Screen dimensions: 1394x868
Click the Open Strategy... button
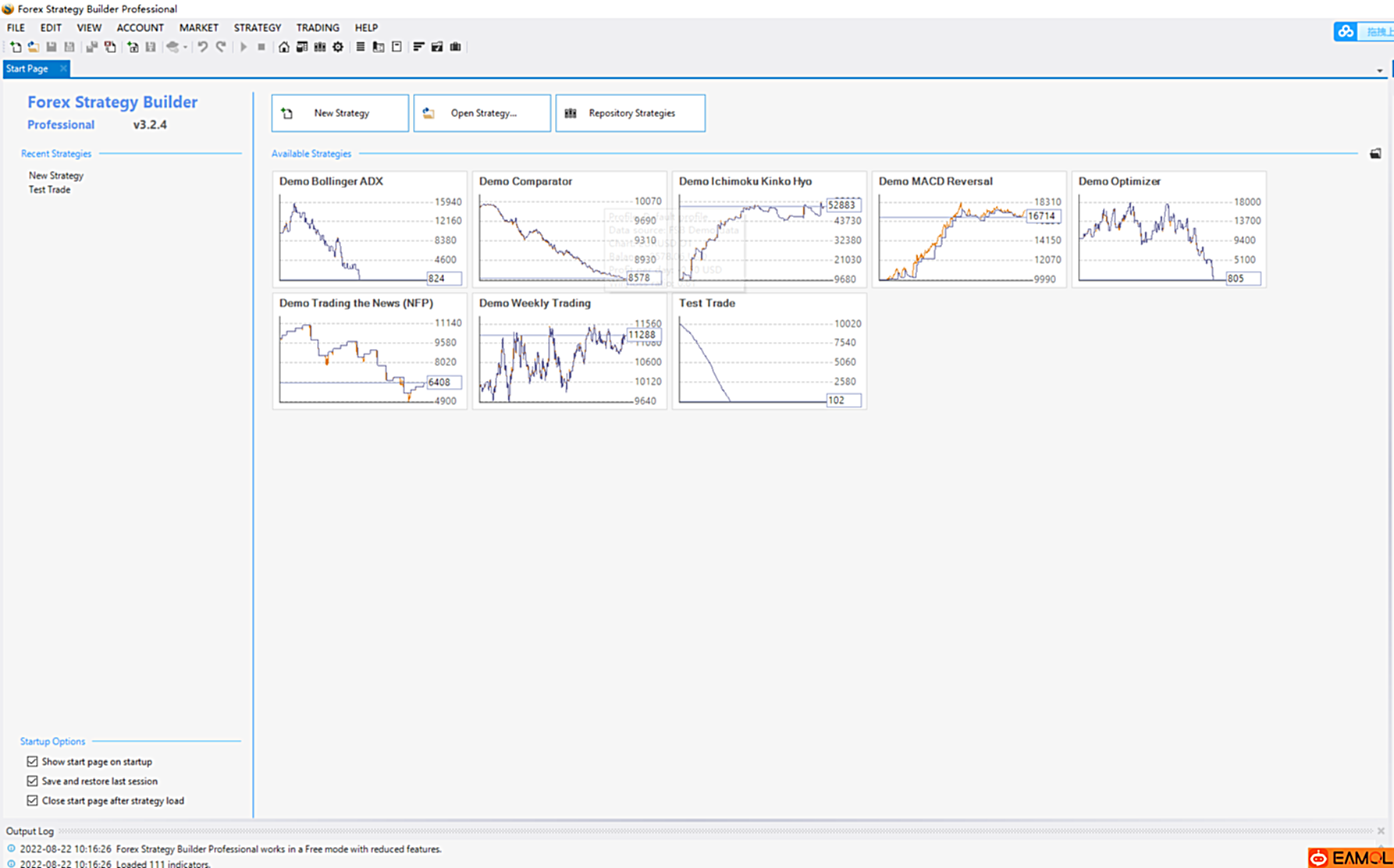(x=482, y=113)
